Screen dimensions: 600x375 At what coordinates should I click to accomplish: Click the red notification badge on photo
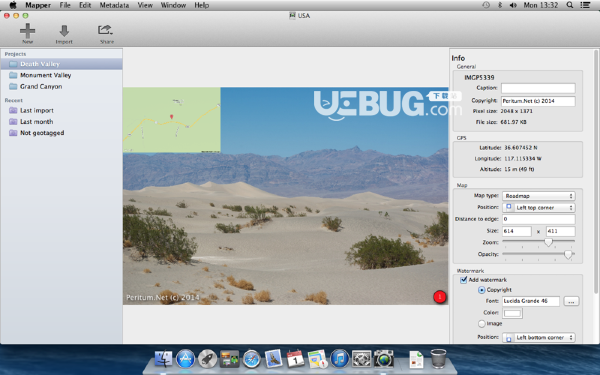coord(440,297)
